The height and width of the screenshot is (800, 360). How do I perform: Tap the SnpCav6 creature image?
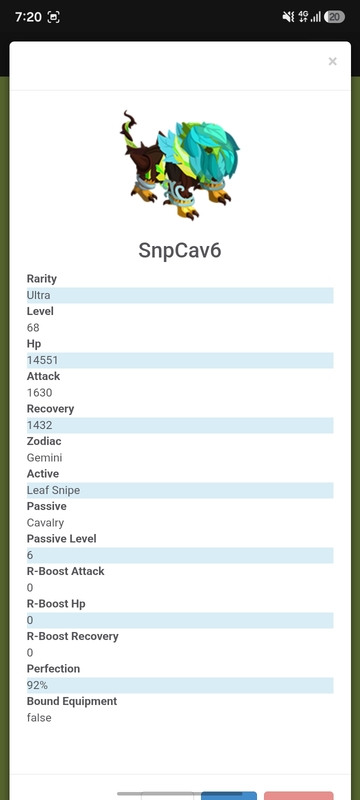click(180, 165)
